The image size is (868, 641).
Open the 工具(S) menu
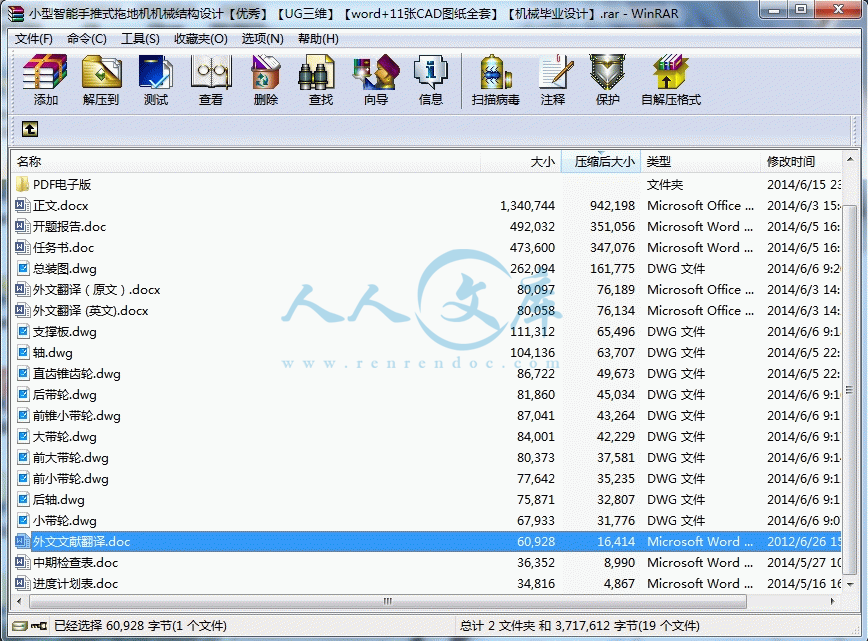click(x=140, y=39)
